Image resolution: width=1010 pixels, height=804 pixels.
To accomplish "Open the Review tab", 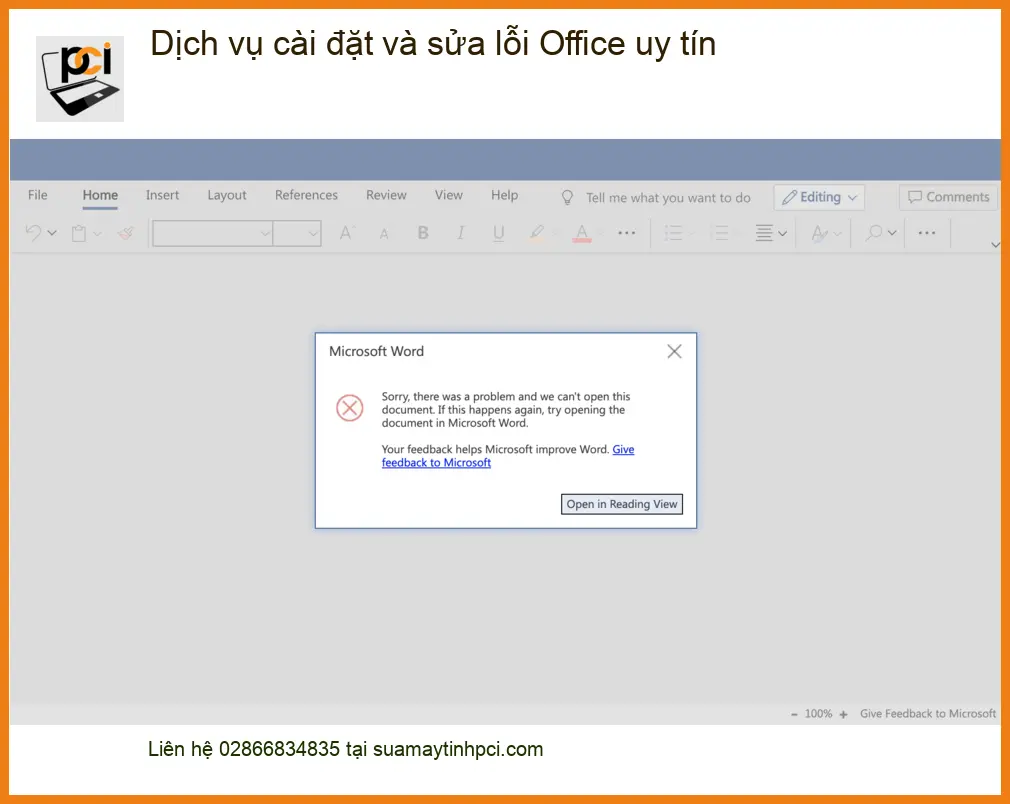I will tap(386, 195).
